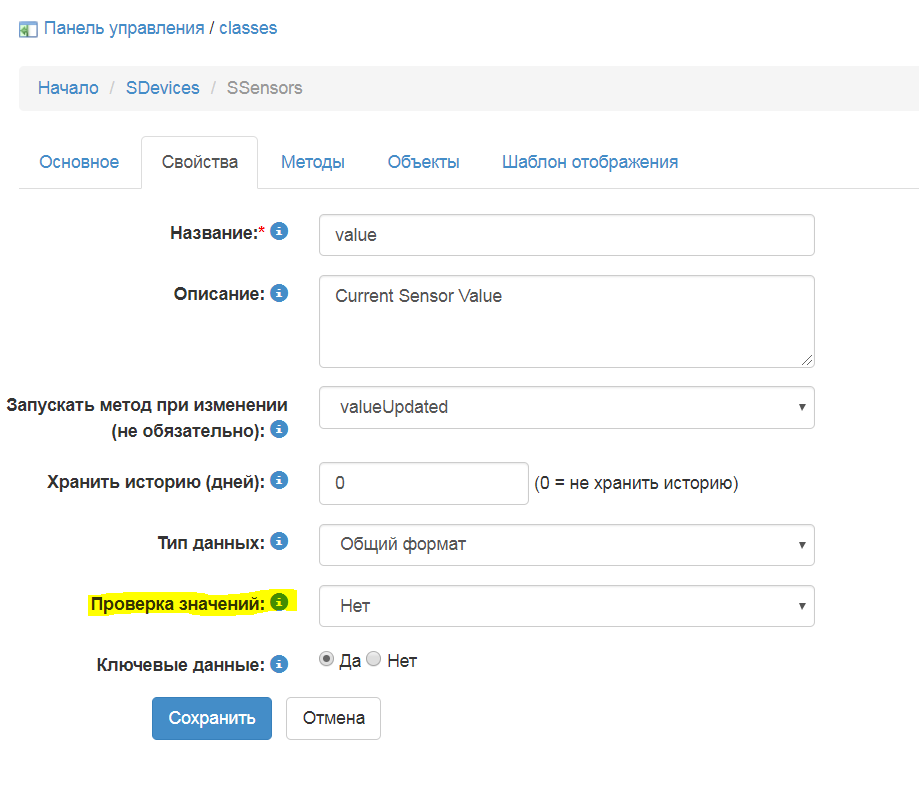Click the Название input field

[566, 235]
